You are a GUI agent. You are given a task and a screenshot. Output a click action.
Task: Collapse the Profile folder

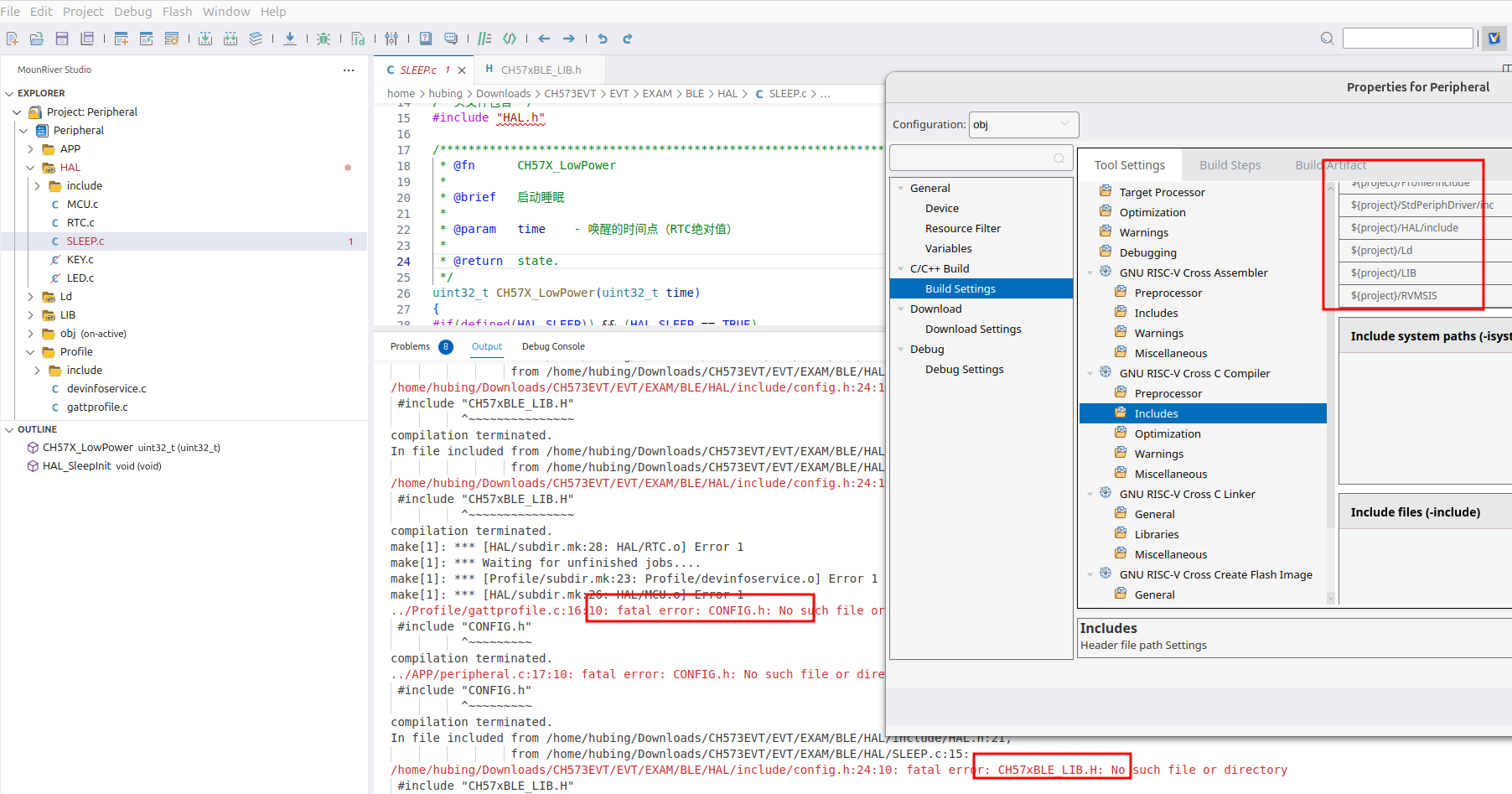[30, 352]
